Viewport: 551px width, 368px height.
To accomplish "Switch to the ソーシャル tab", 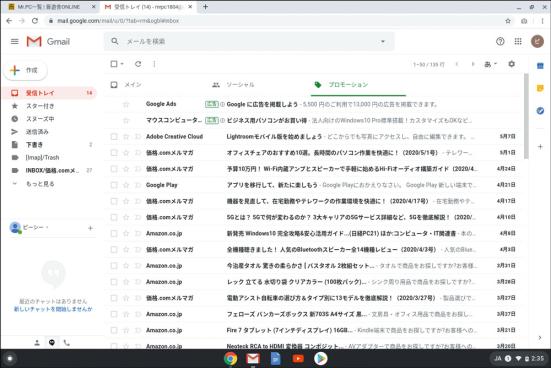I will (x=240, y=85).
